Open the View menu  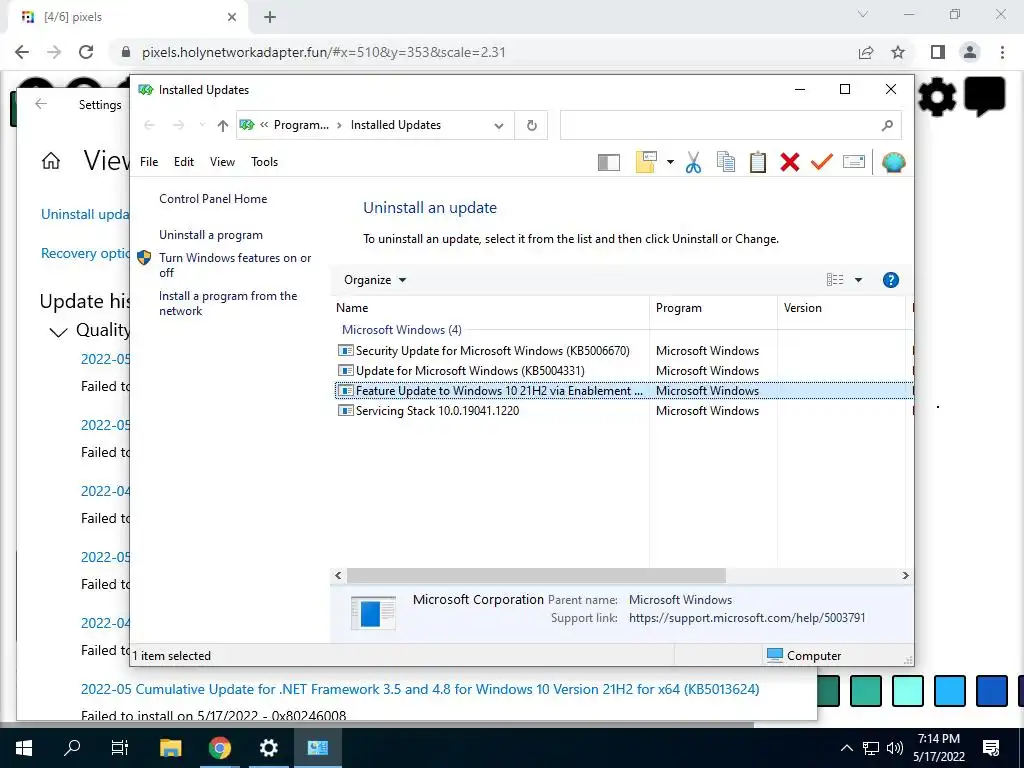pyautogui.click(x=222, y=162)
